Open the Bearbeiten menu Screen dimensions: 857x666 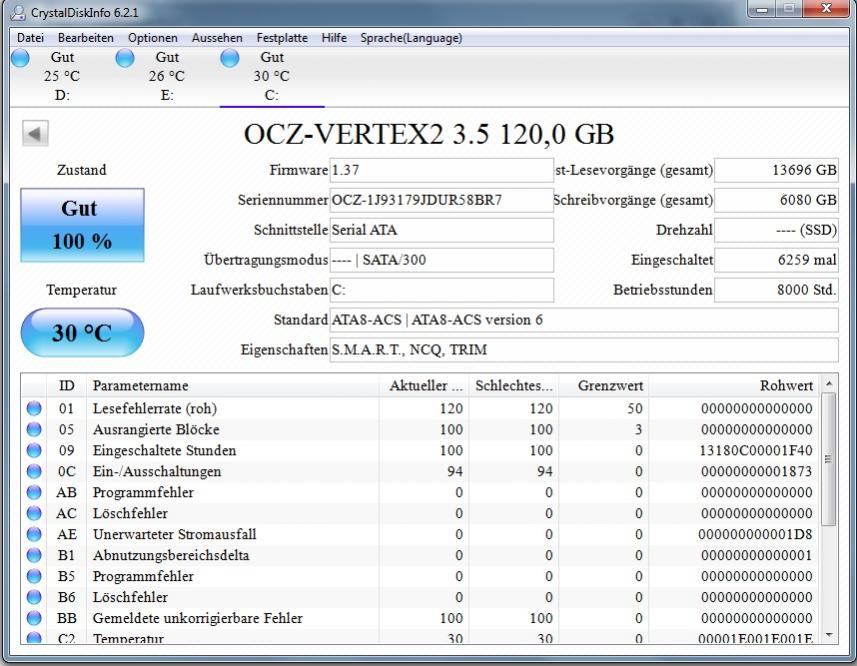(86, 38)
